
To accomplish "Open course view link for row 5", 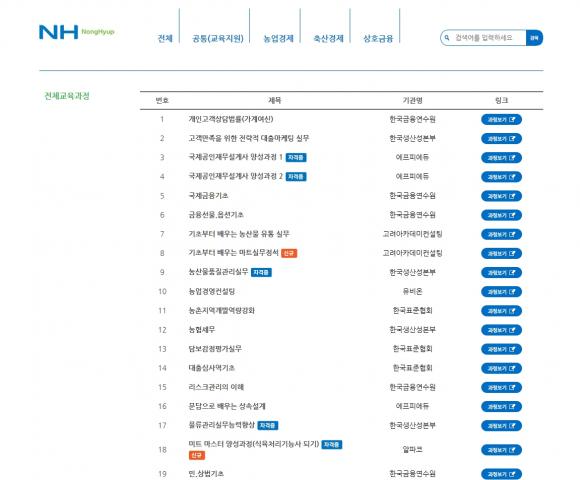I will coord(501,196).
